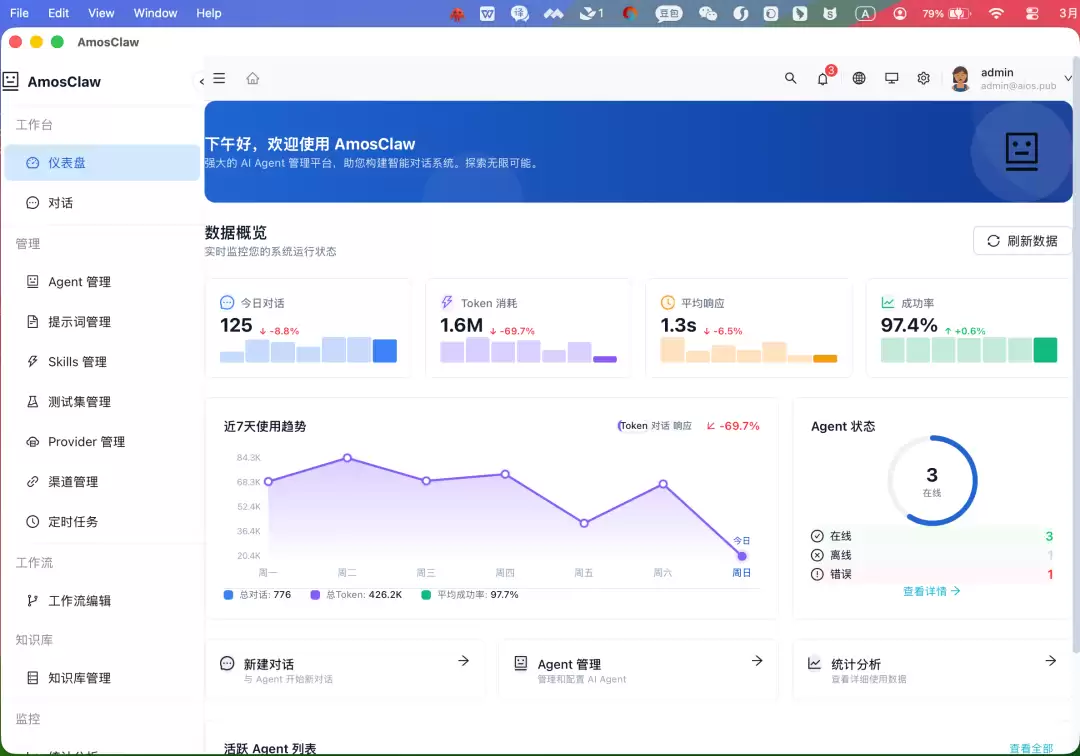Select the Token legend toggle in trend chart
Screen dimensions: 1080x756
click(633, 426)
